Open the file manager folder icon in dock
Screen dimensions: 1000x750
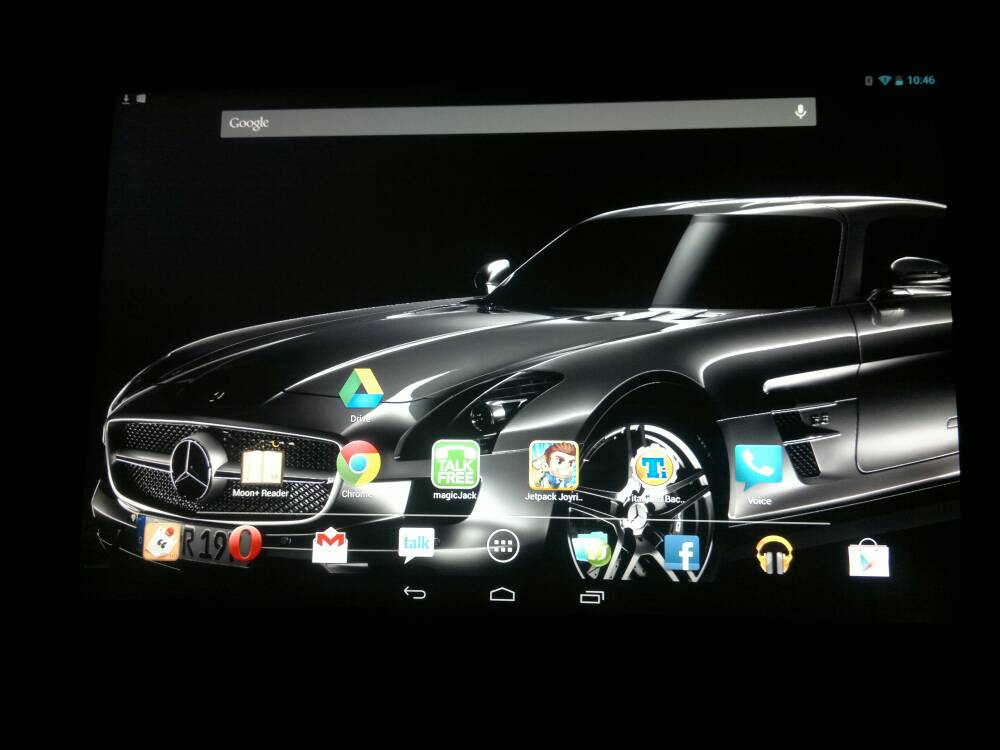coord(591,549)
